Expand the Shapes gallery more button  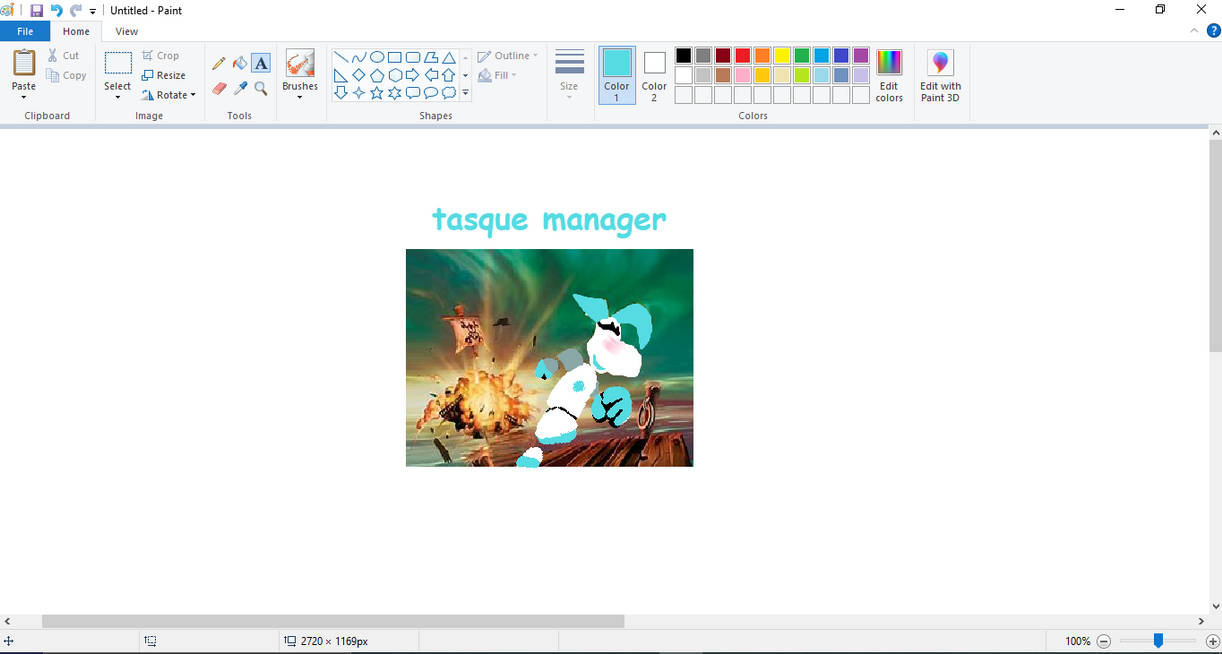(x=465, y=93)
